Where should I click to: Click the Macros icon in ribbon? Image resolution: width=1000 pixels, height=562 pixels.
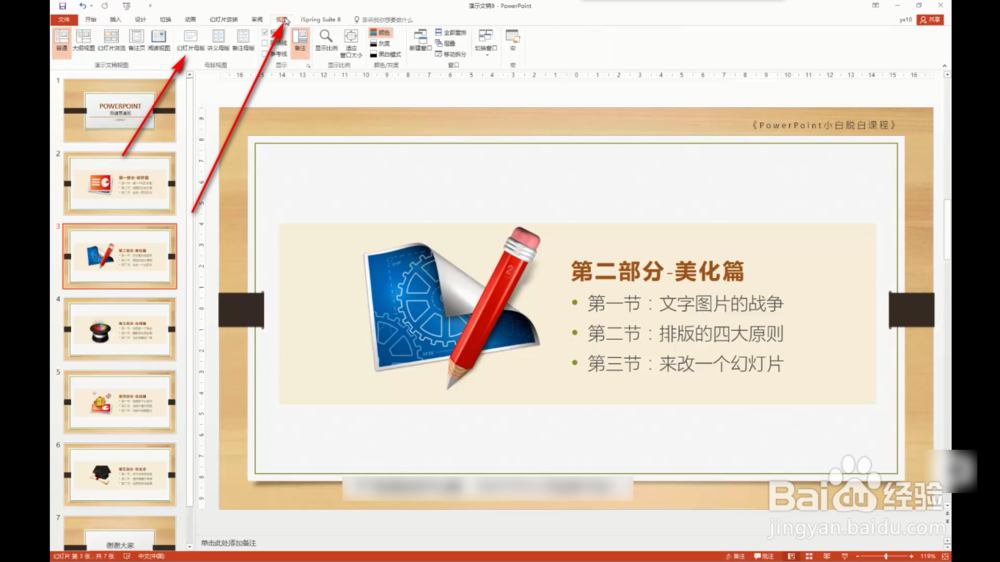[513, 40]
